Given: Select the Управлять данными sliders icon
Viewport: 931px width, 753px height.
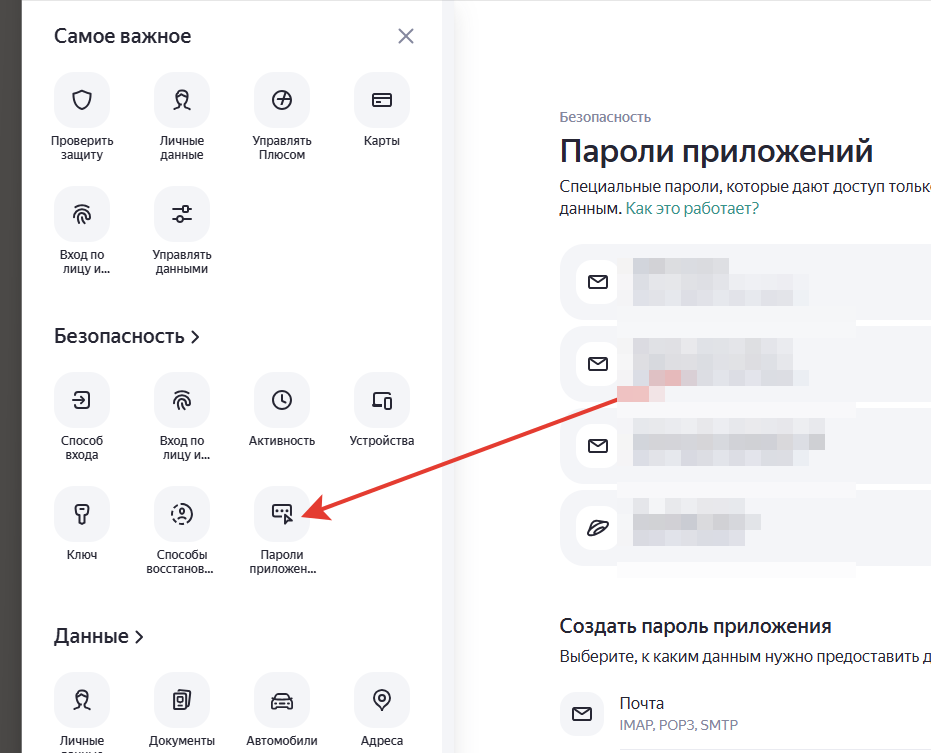Looking at the screenshot, I should click(x=181, y=214).
